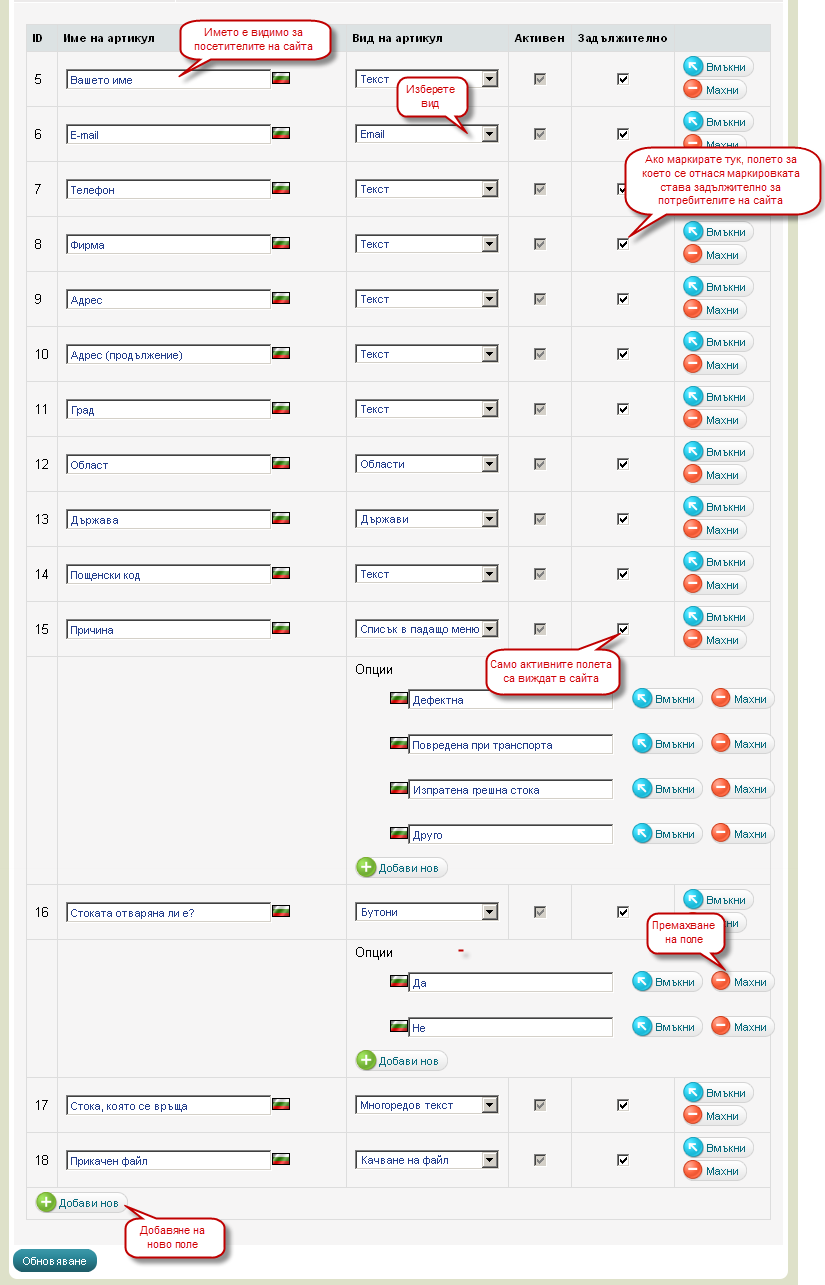This screenshot has height=1285, width=825.
Task: Toggle the required checkbox for 'Вашето име'
Action: pyautogui.click(x=623, y=79)
